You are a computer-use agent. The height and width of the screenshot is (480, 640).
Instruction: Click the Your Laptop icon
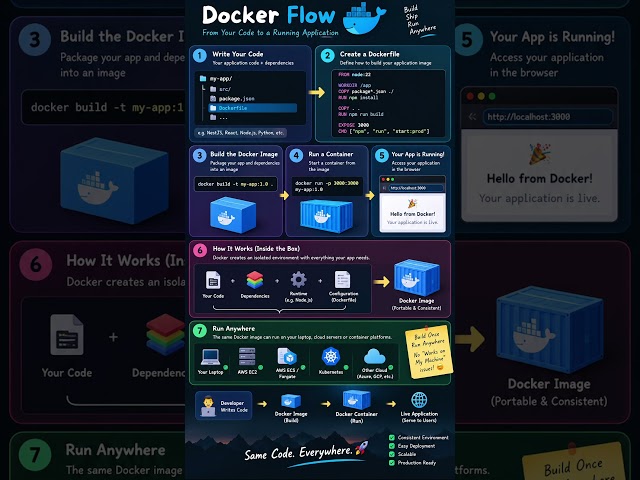click(x=210, y=358)
